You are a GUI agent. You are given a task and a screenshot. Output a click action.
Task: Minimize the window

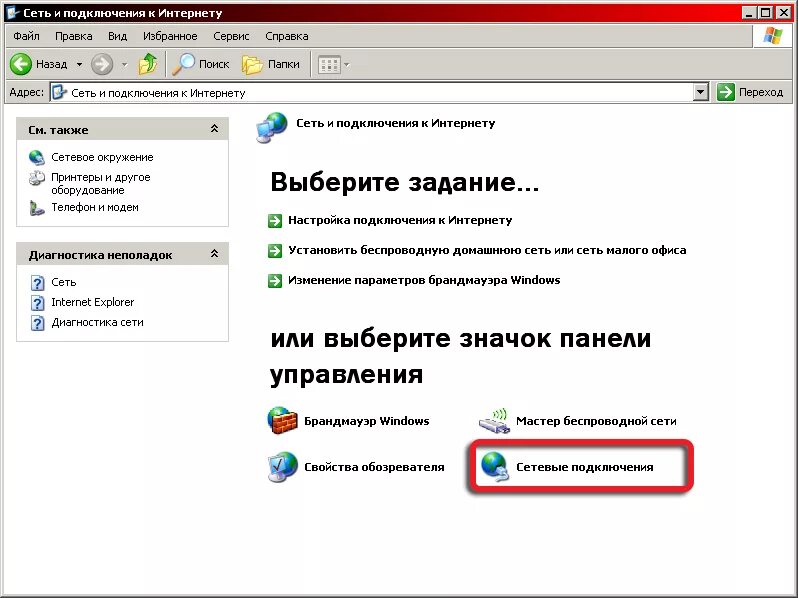pyautogui.click(x=748, y=13)
